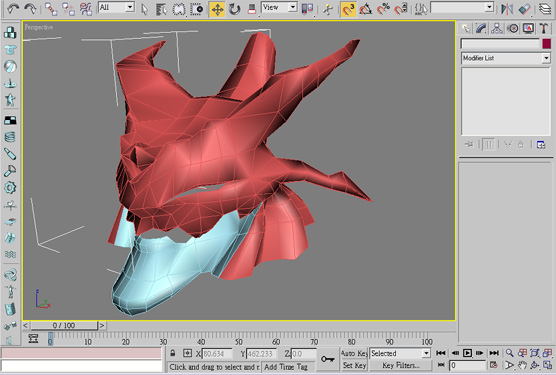Toggle the Selection Lock padlock
The image size is (556, 375).
[173, 353]
